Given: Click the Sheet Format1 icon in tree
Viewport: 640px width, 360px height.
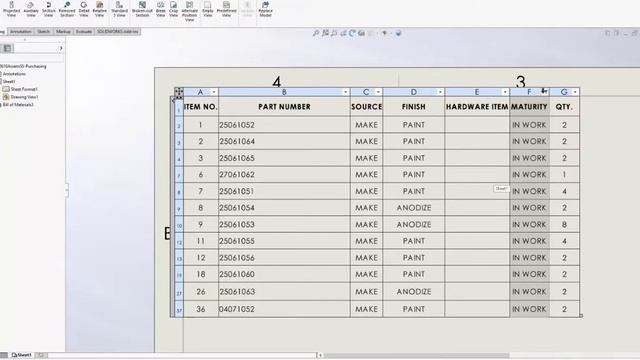Looking at the screenshot, I should click(x=6, y=89).
